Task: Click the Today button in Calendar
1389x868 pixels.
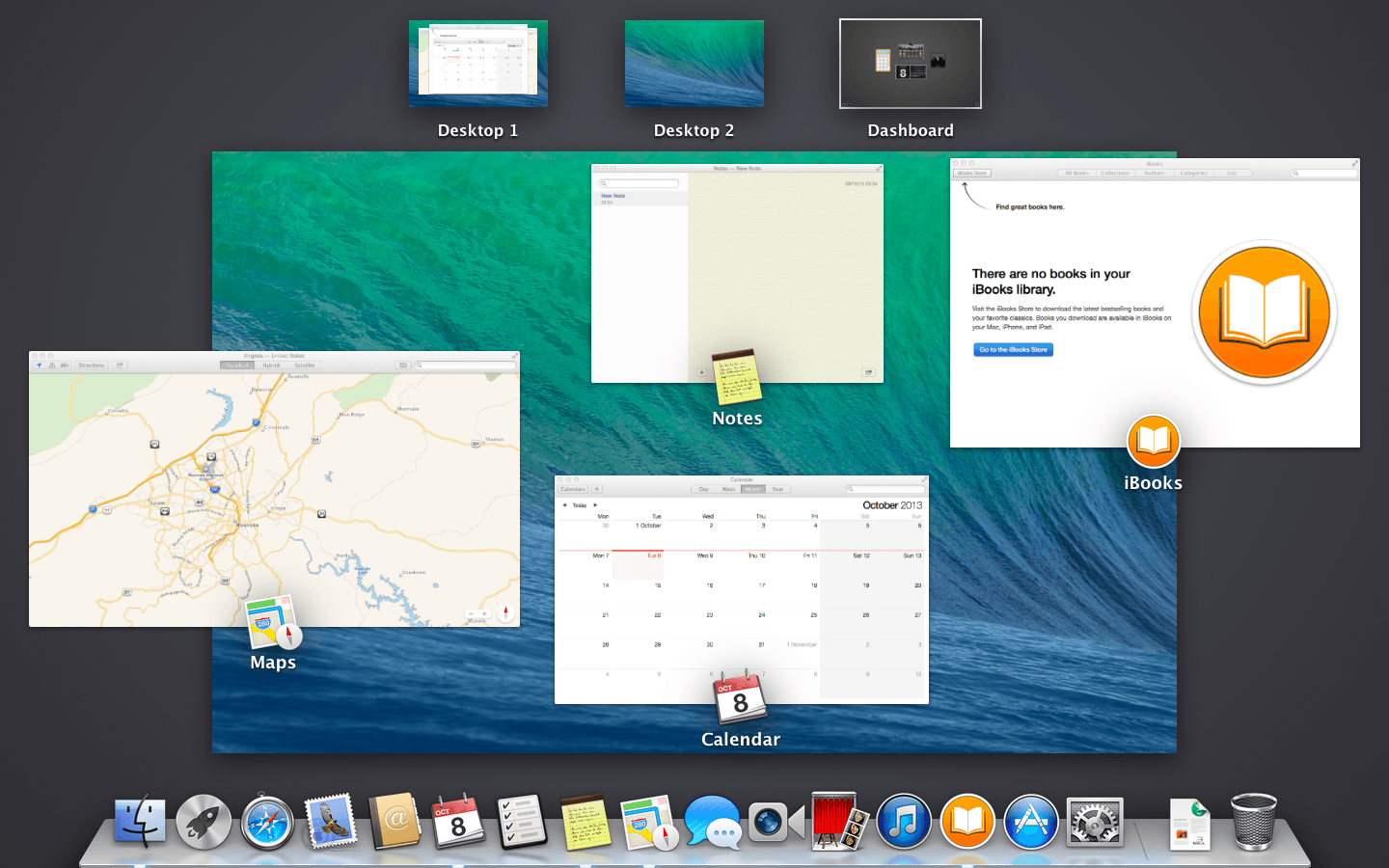Action: pos(580,505)
